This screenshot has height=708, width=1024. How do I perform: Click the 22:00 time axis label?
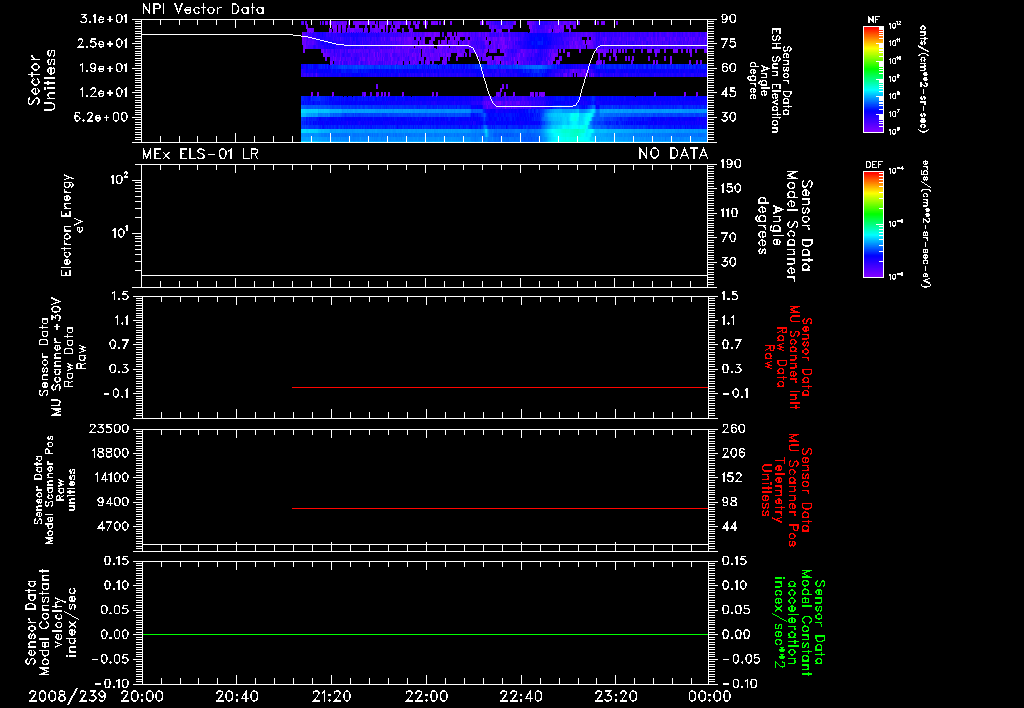point(426,696)
